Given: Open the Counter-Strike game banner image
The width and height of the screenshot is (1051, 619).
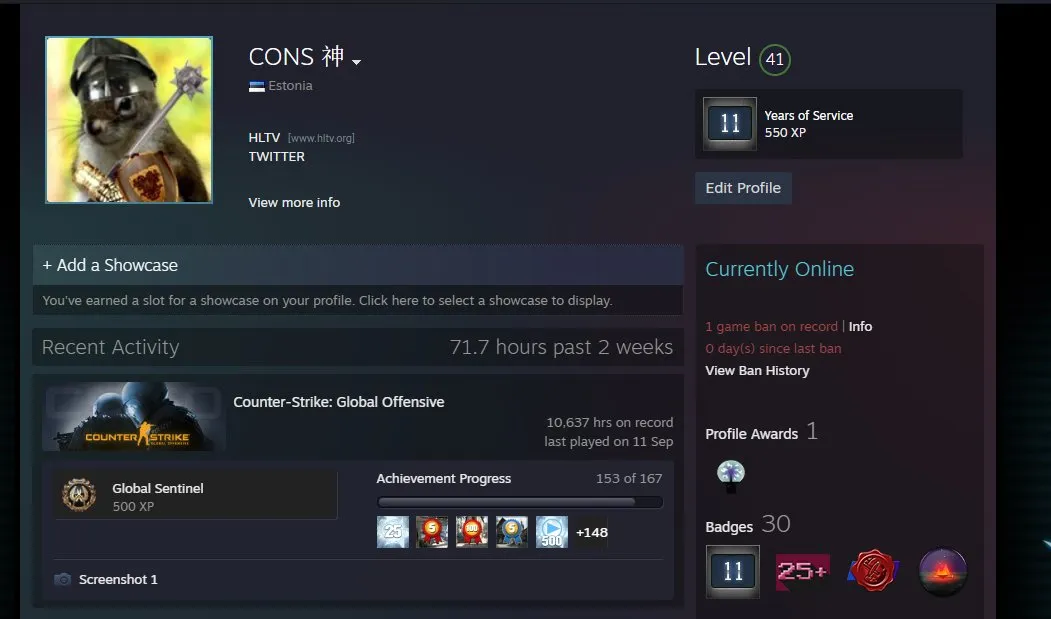Looking at the screenshot, I should tap(134, 416).
